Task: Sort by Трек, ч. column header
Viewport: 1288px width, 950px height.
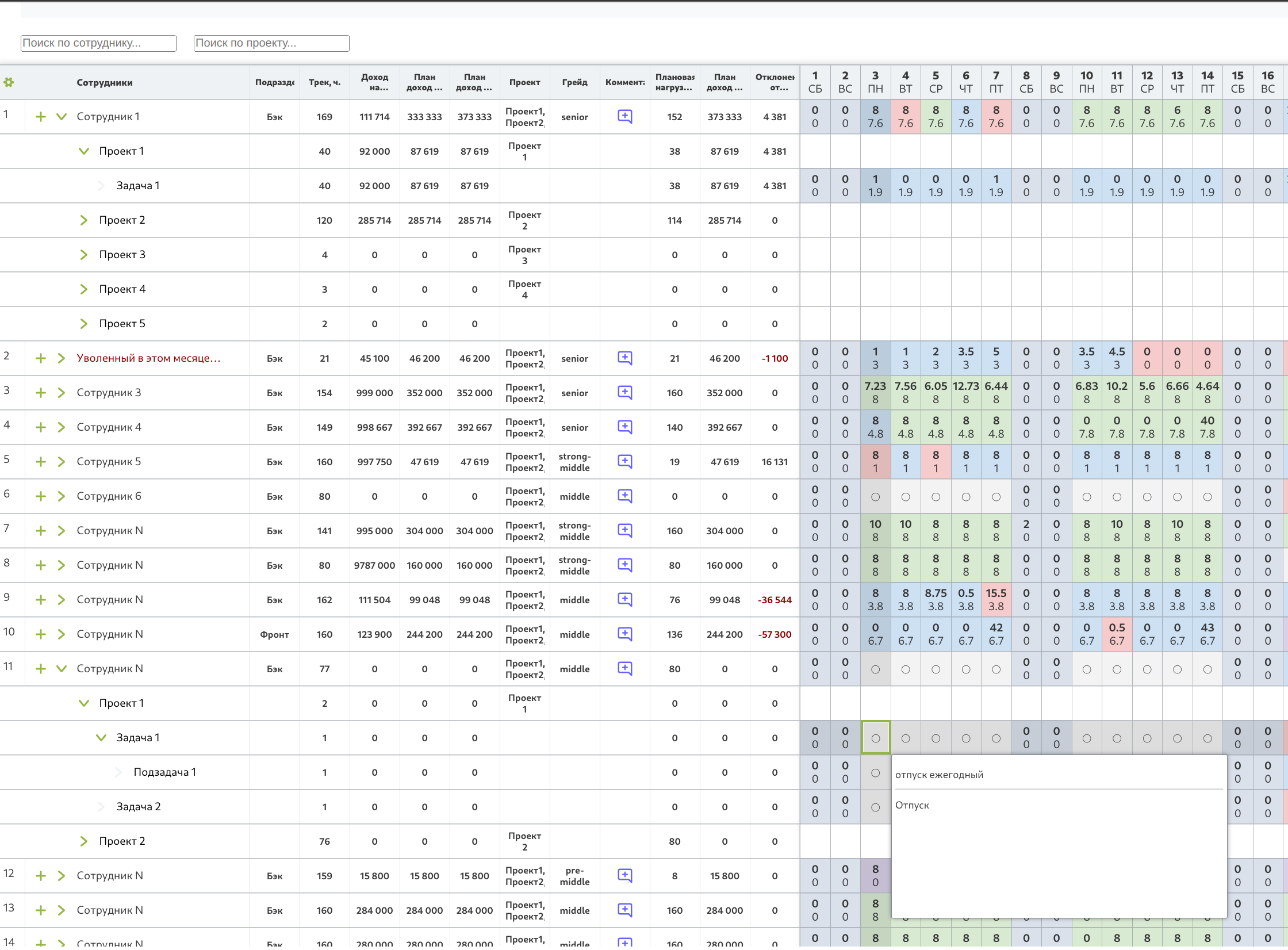Action: pyautogui.click(x=324, y=82)
